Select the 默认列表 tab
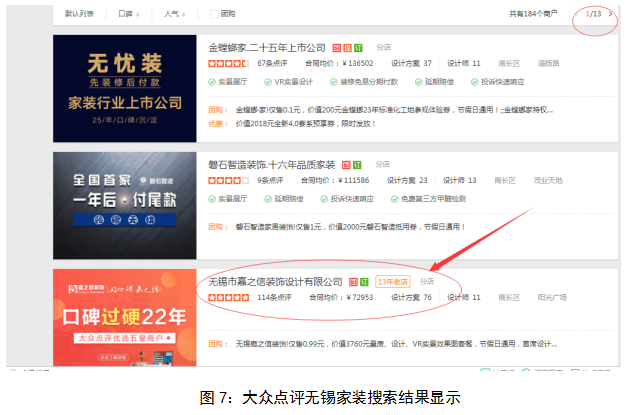Viewport: 631px width, 415px height. (x=79, y=14)
